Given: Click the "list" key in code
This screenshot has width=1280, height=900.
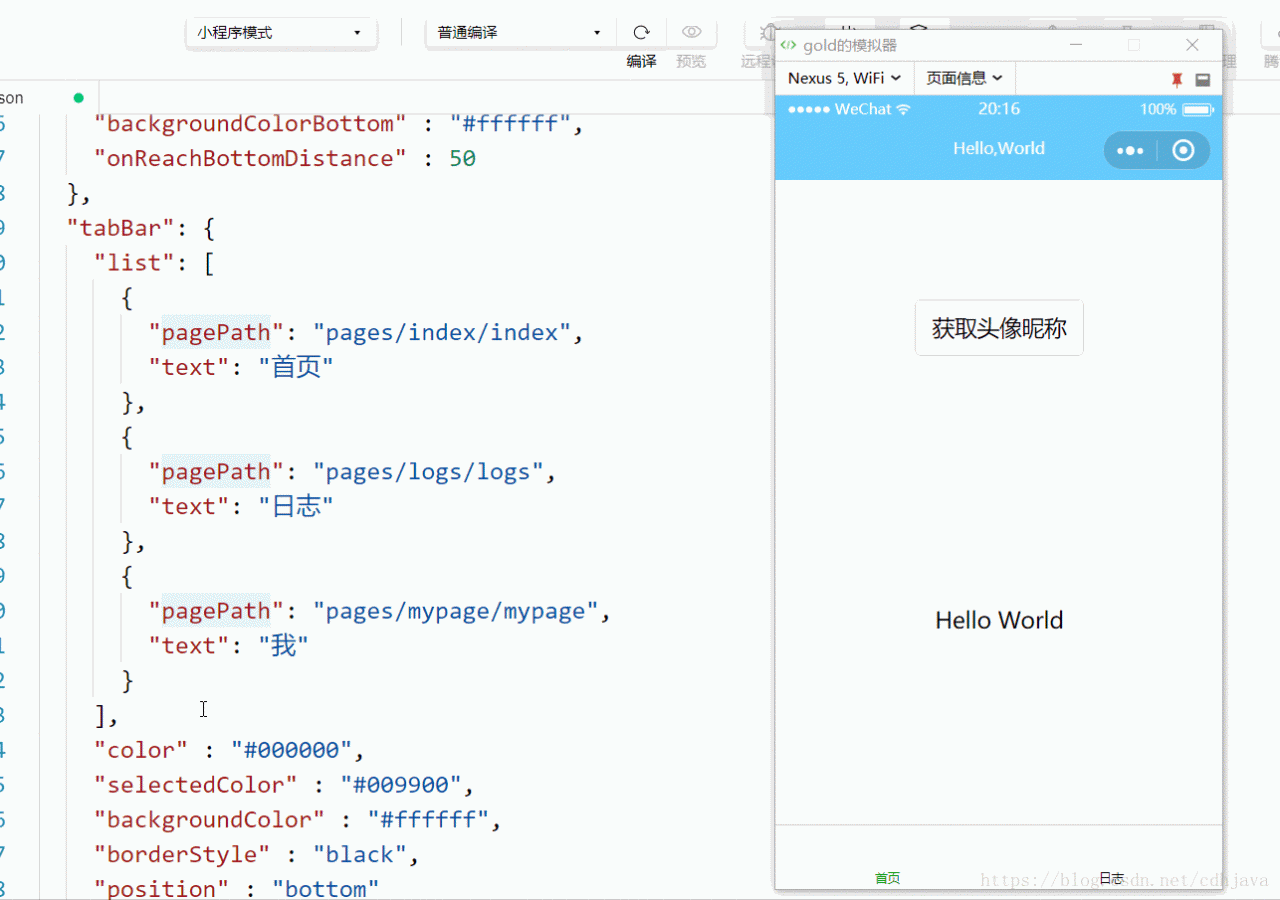Looking at the screenshot, I should pyautogui.click(x=135, y=263).
